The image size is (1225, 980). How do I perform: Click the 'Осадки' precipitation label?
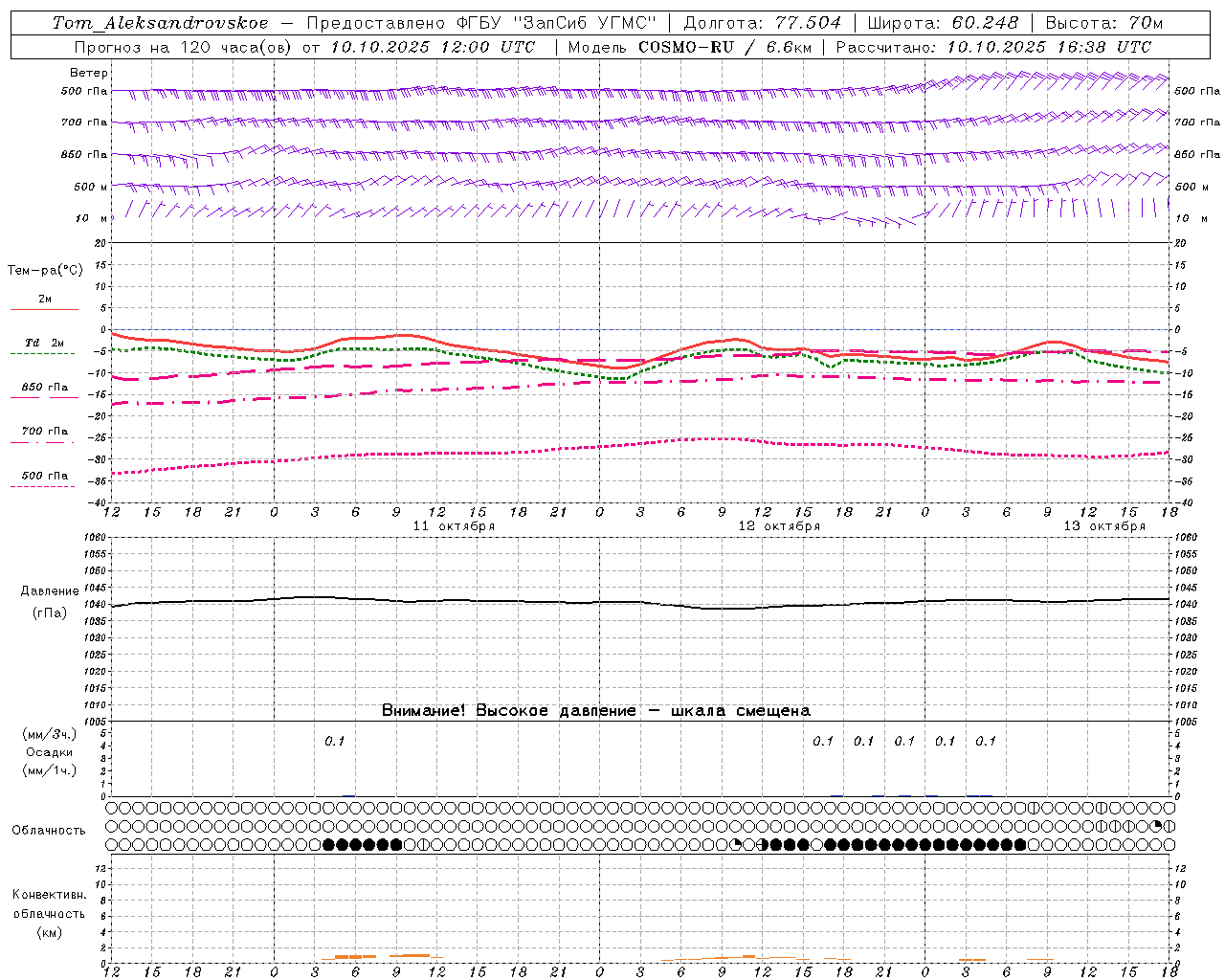50,752
